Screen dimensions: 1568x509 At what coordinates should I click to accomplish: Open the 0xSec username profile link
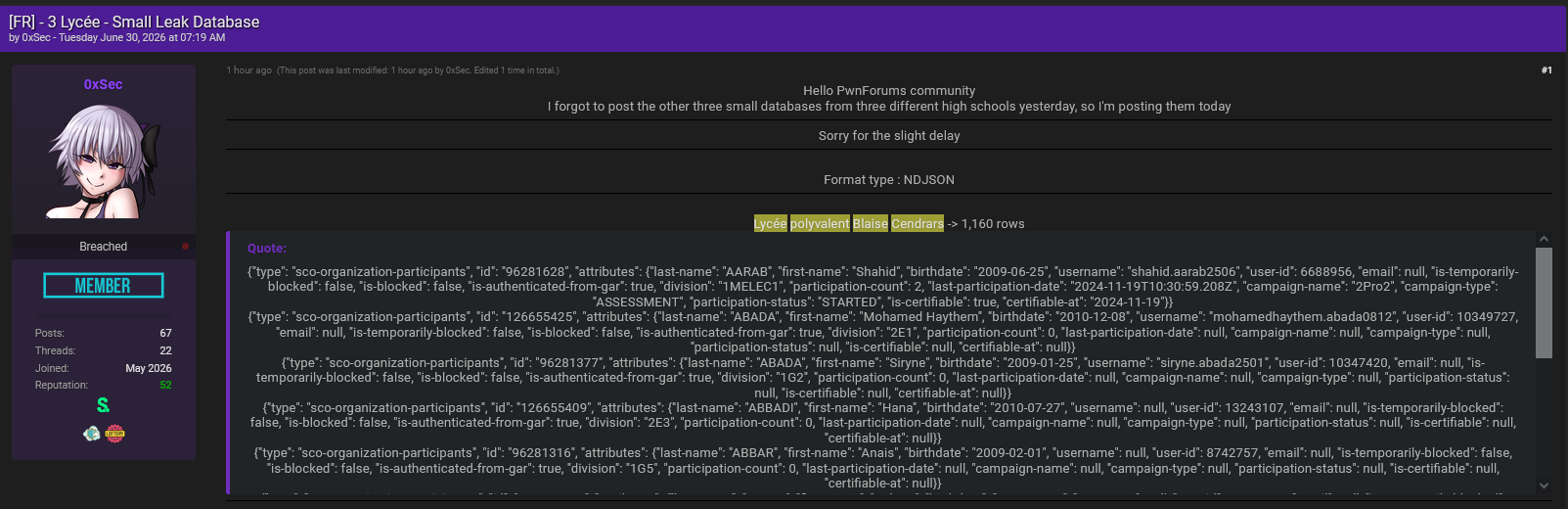(x=104, y=84)
